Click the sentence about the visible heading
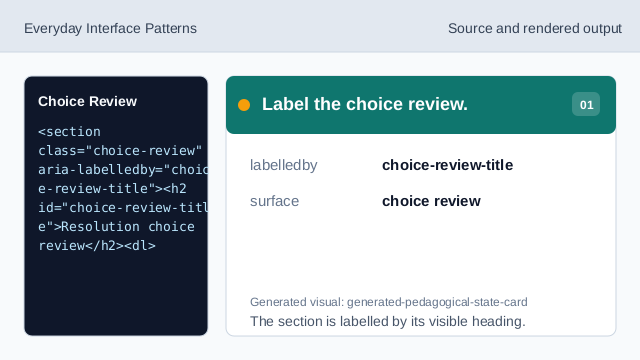The width and height of the screenshot is (640, 360). (387, 321)
